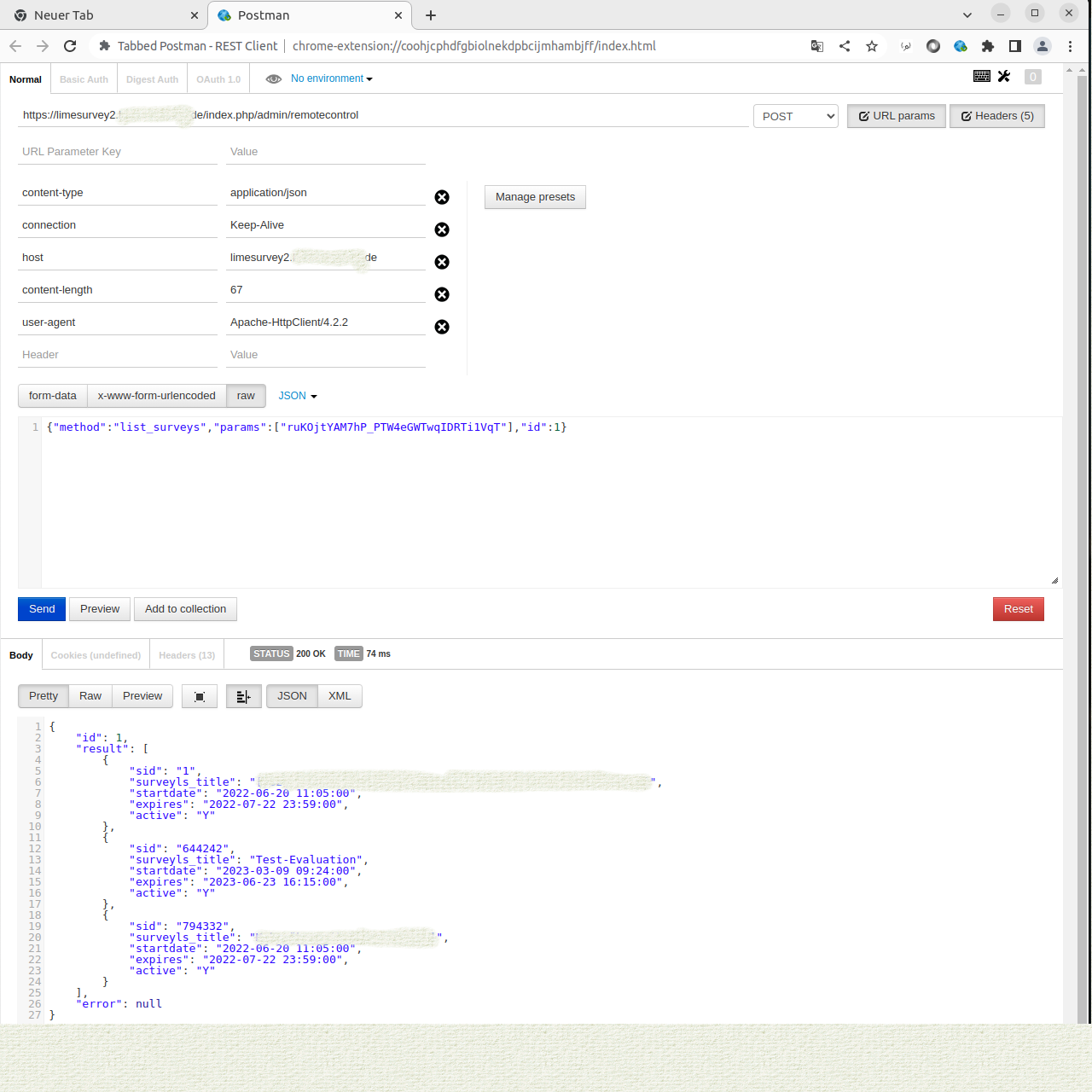The height and width of the screenshot is (1092, 1092).
Task: Remove the content-length header row
Action: pos(442,294)
